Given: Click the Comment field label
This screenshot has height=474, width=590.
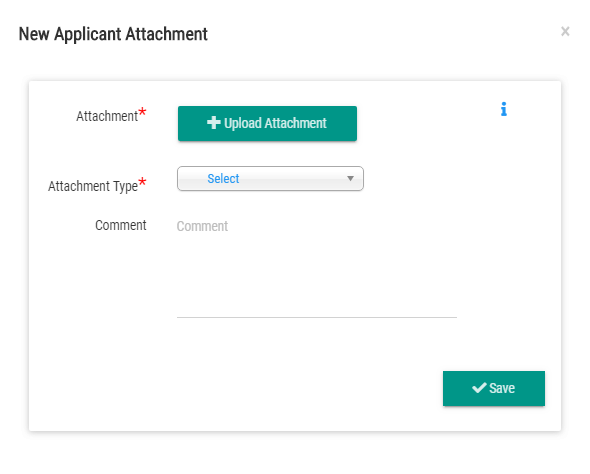Looking at the screenshot, I should (120, 225).
